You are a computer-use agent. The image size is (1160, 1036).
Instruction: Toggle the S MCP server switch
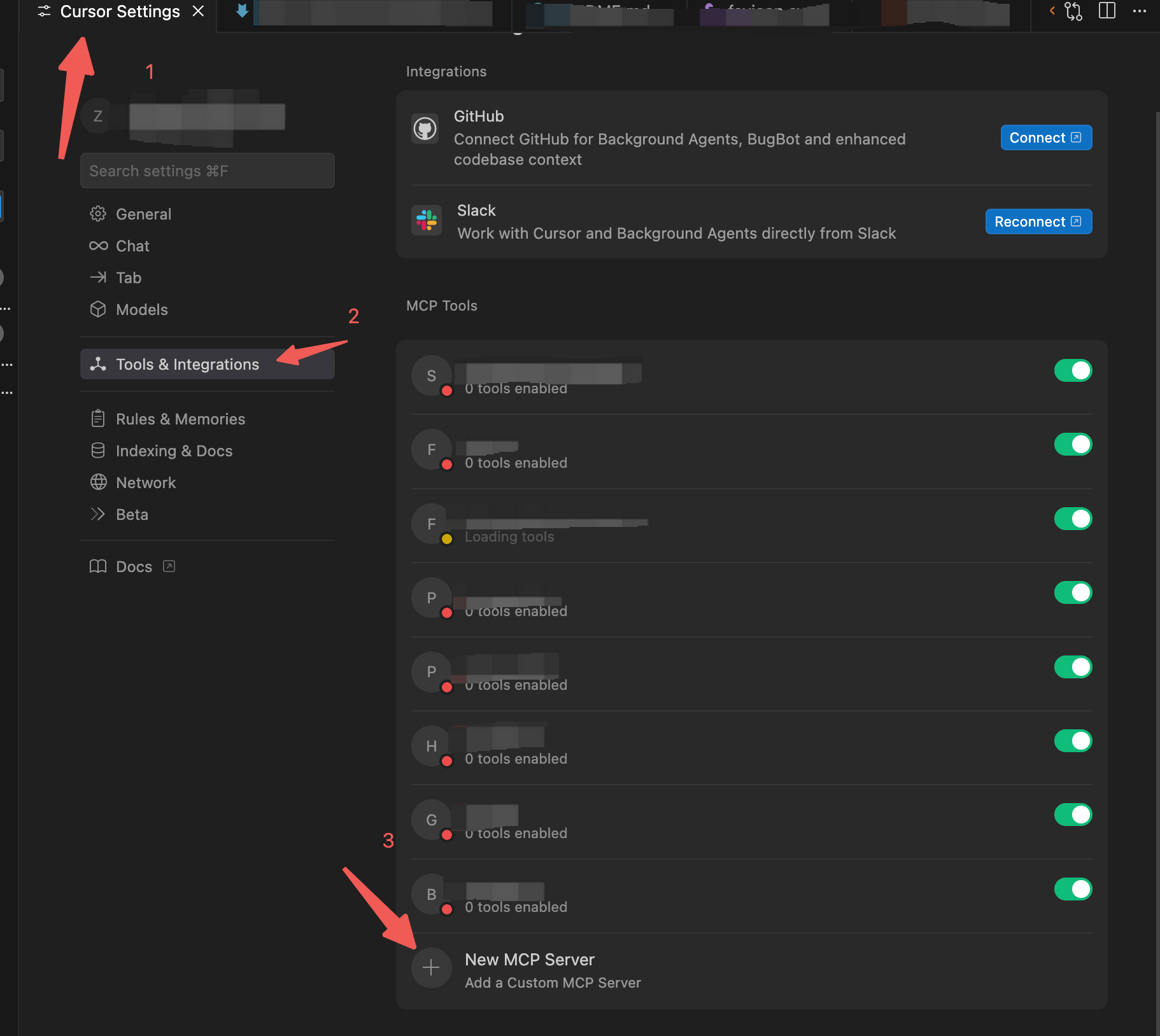(1073, 370)
